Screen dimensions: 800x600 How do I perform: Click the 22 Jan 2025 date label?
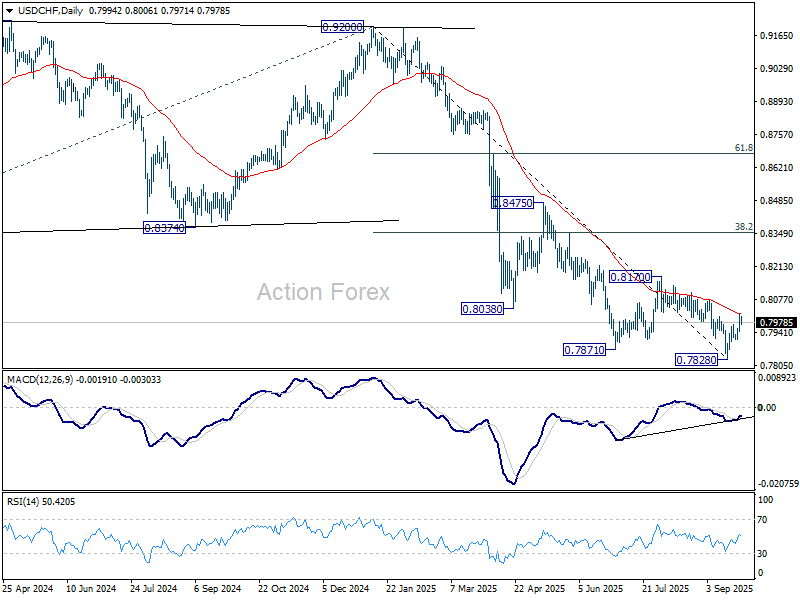point(411,588)
